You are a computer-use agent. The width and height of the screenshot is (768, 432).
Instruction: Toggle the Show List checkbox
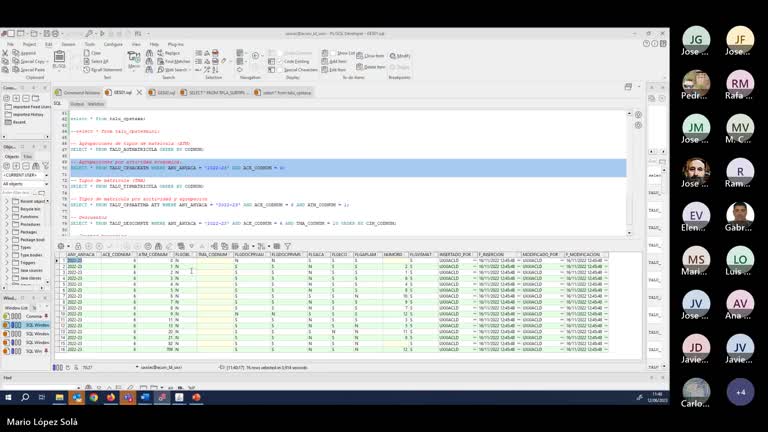333,53
